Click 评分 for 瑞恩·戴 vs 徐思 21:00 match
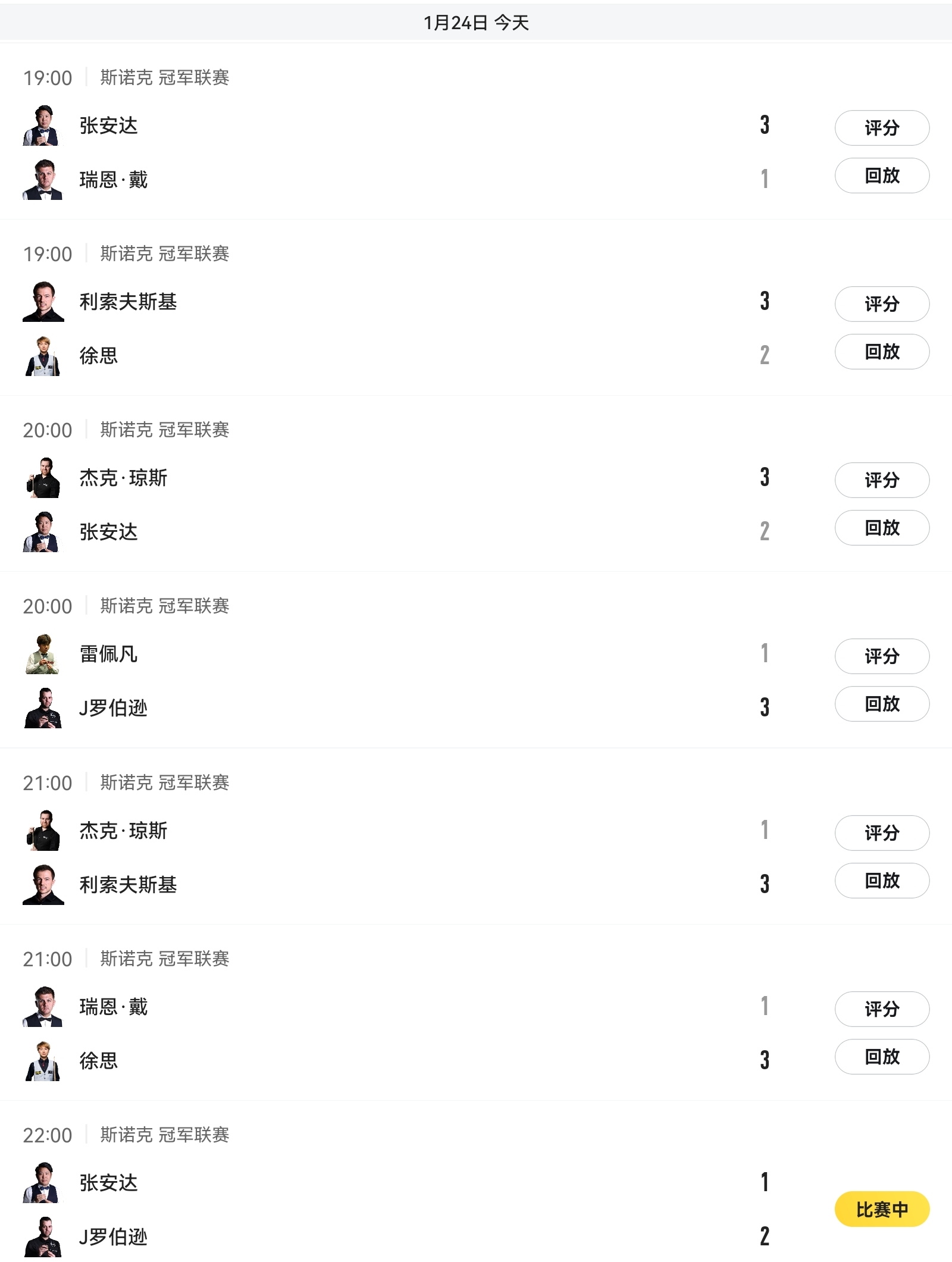 [x=882, y=1009]
